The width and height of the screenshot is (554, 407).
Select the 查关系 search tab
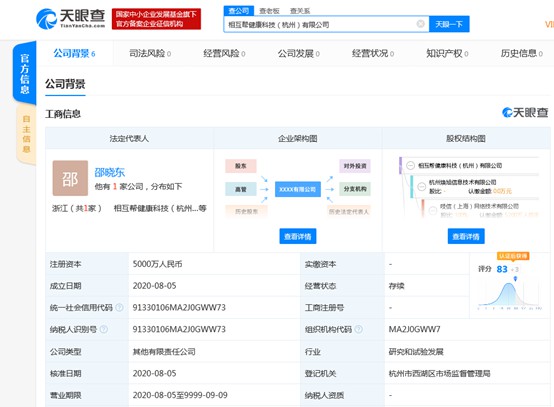[300, 11]
